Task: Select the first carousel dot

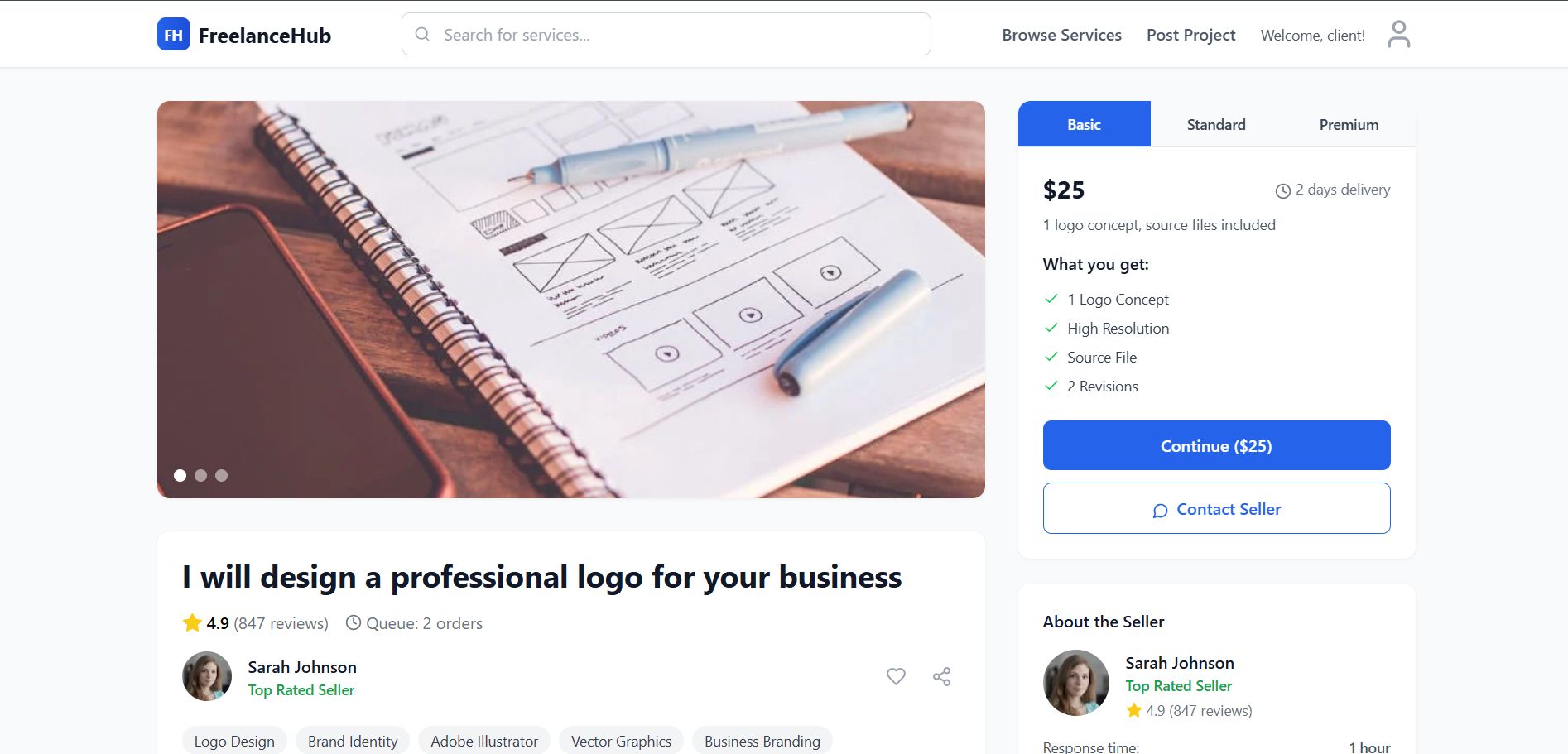Action: [x=180, y=475]
